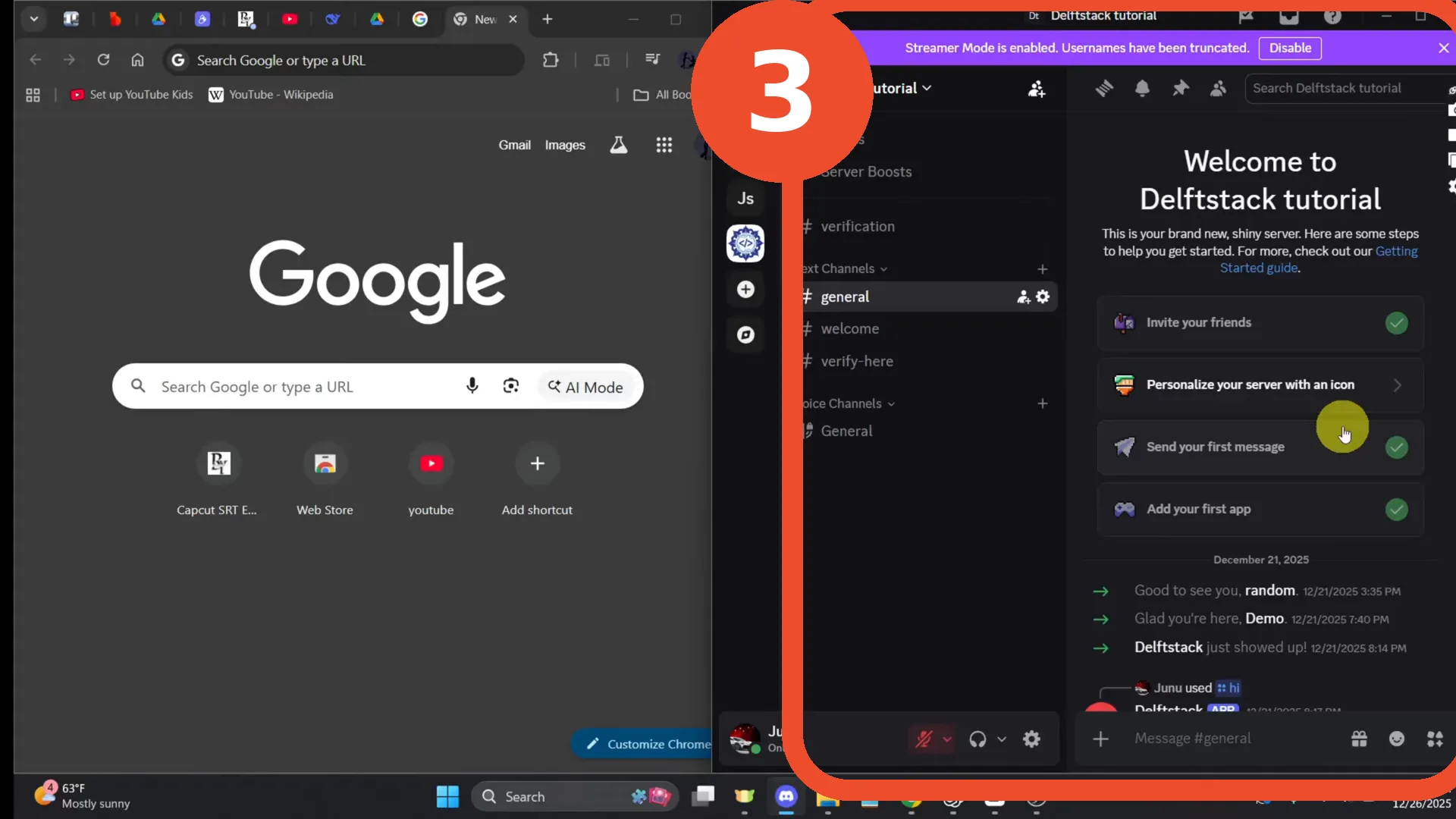The image size is (1456, 819).
Task: Search by voice in Google search box
Action: tap(472, 386)
